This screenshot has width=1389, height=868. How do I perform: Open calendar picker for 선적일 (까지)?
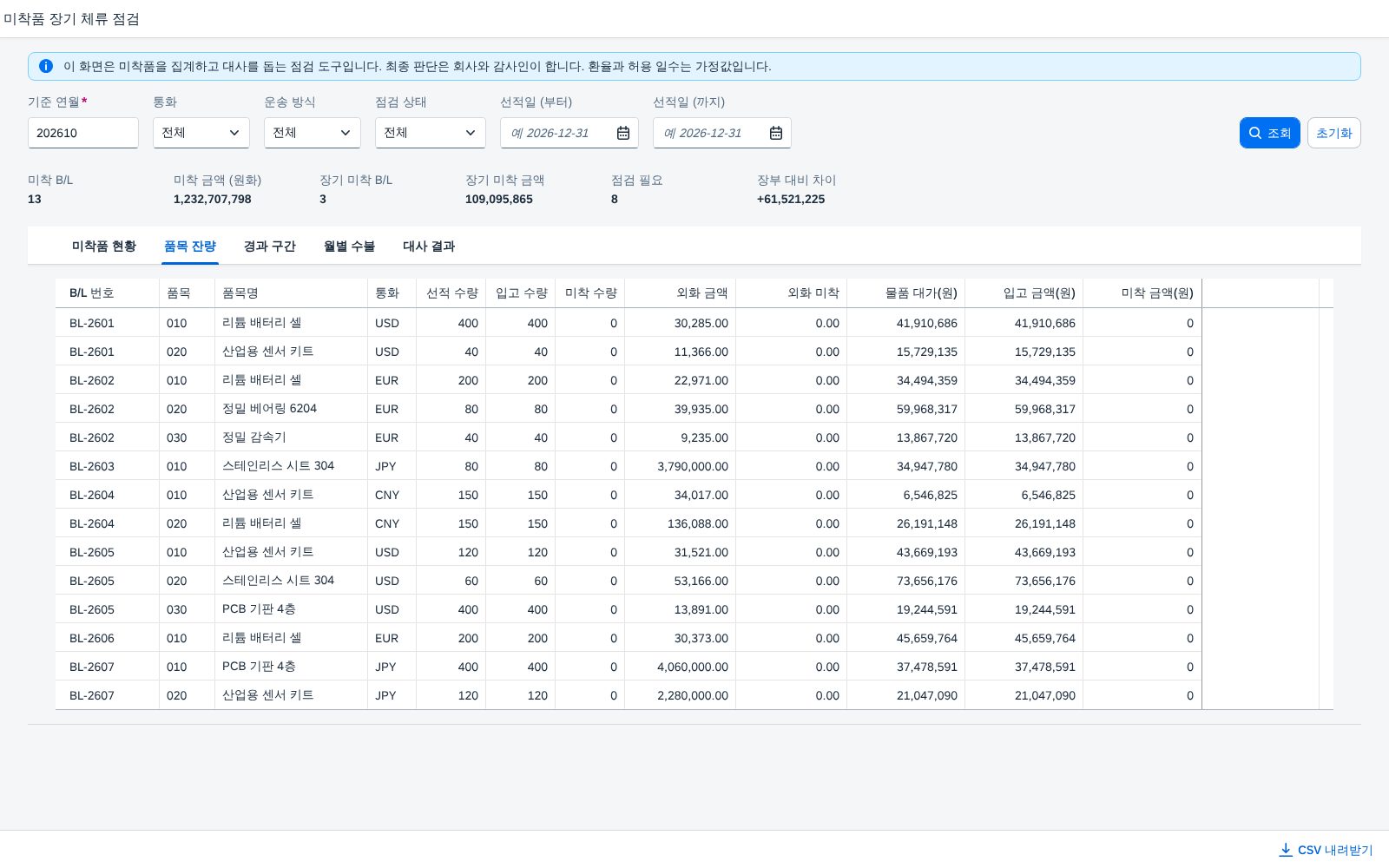click(776, 133)
